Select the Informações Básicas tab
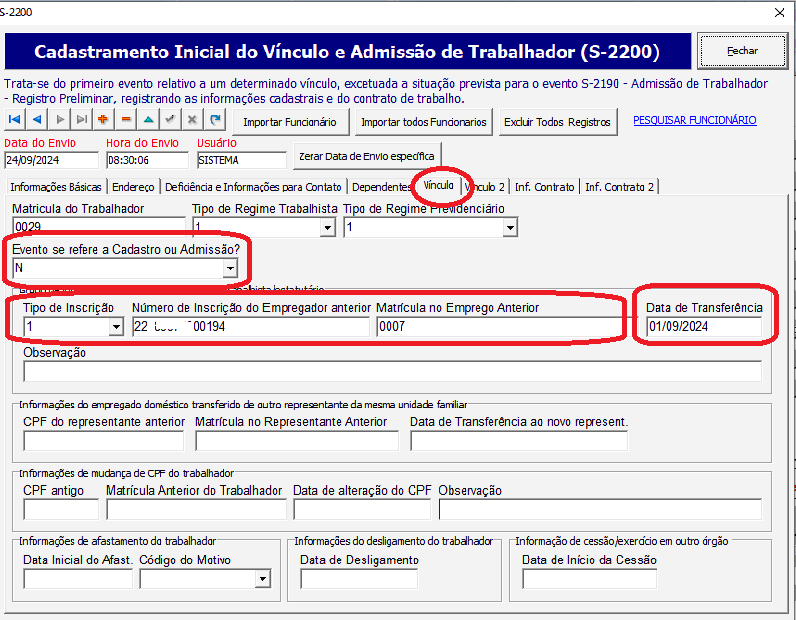796x620 pixels. tap(55, 187)
